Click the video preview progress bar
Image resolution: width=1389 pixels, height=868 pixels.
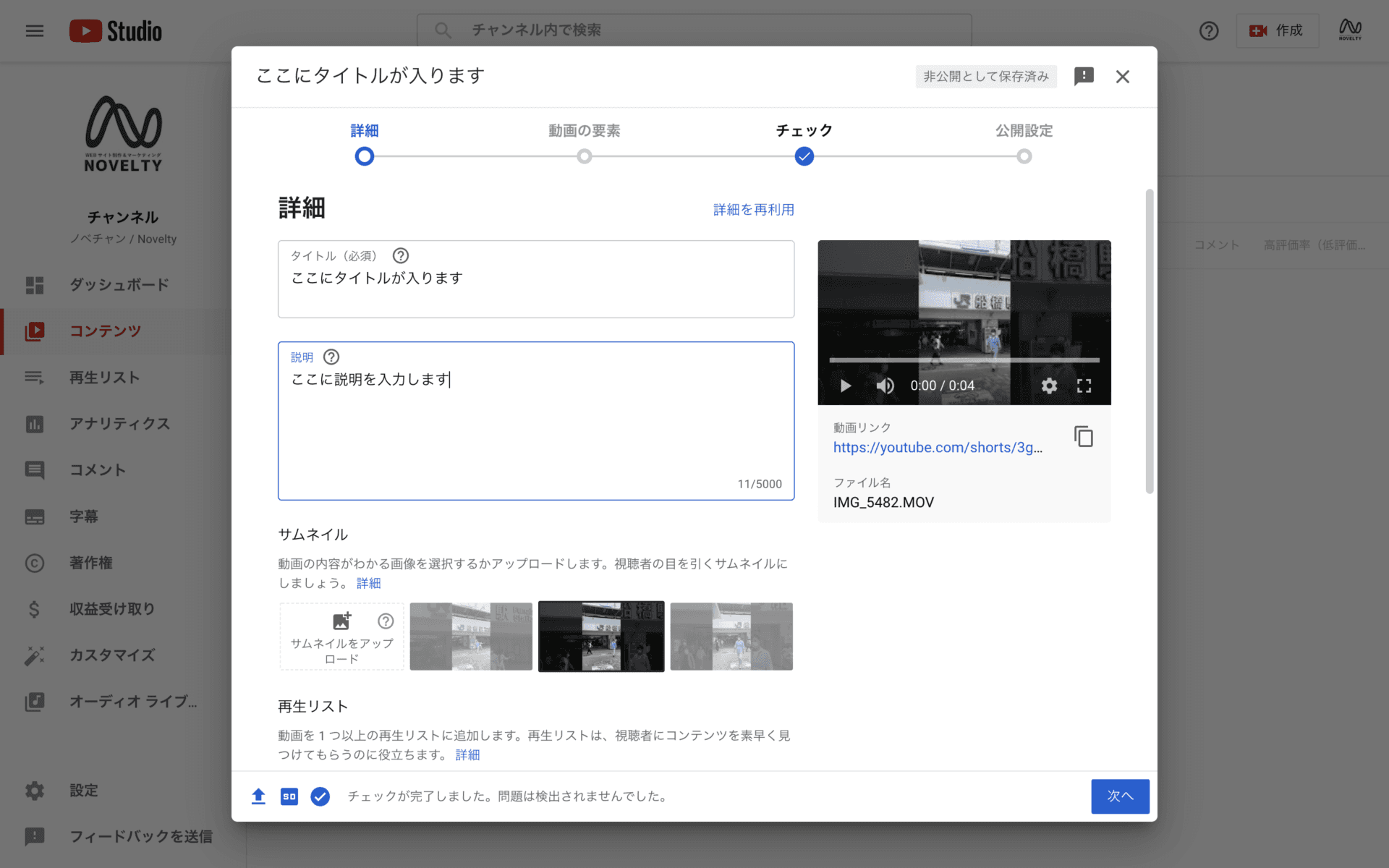964,359
